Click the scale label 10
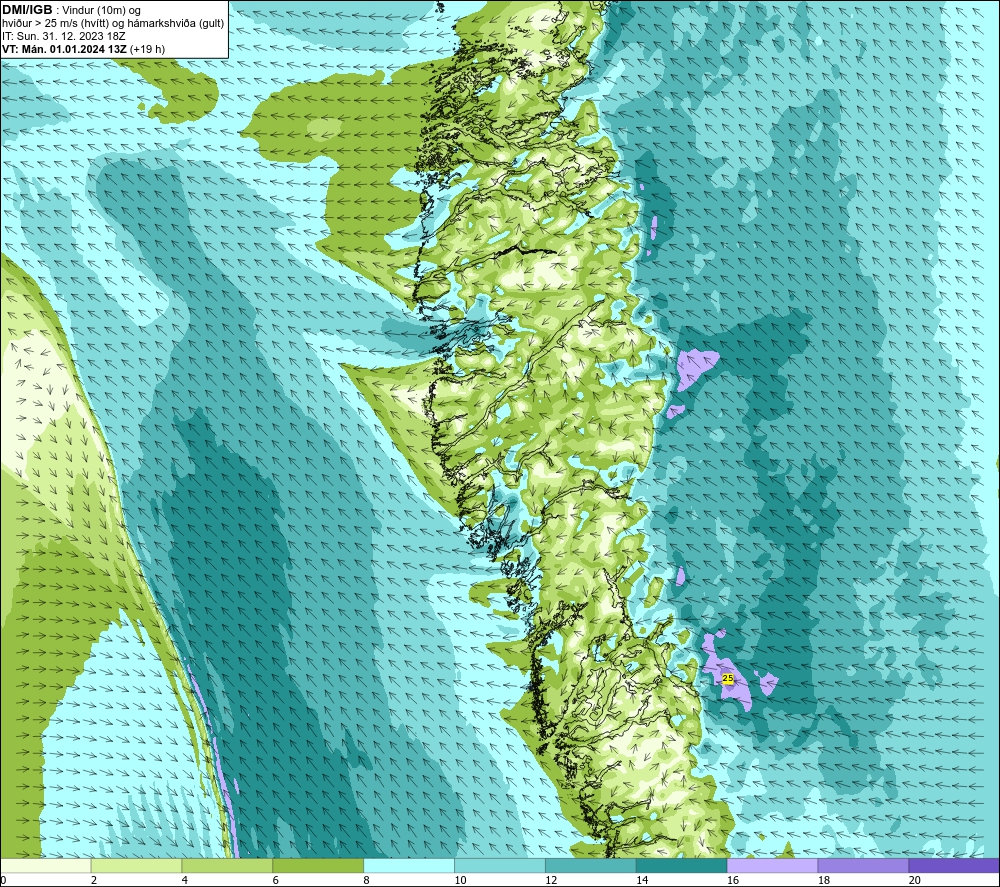The height and width of the screenshot is (887, 1000). point(460,880)
